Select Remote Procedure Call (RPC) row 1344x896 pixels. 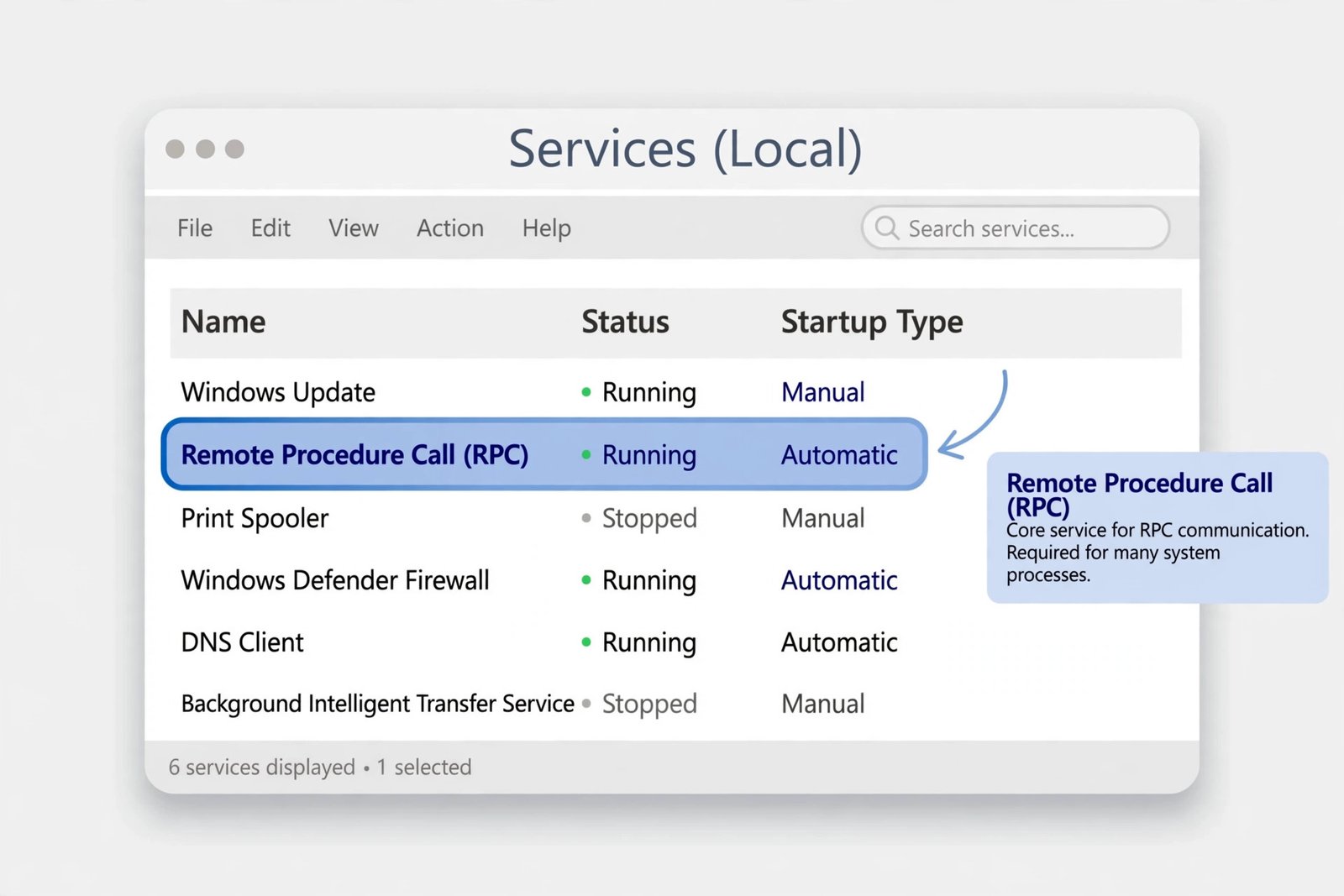pos(544,454)
